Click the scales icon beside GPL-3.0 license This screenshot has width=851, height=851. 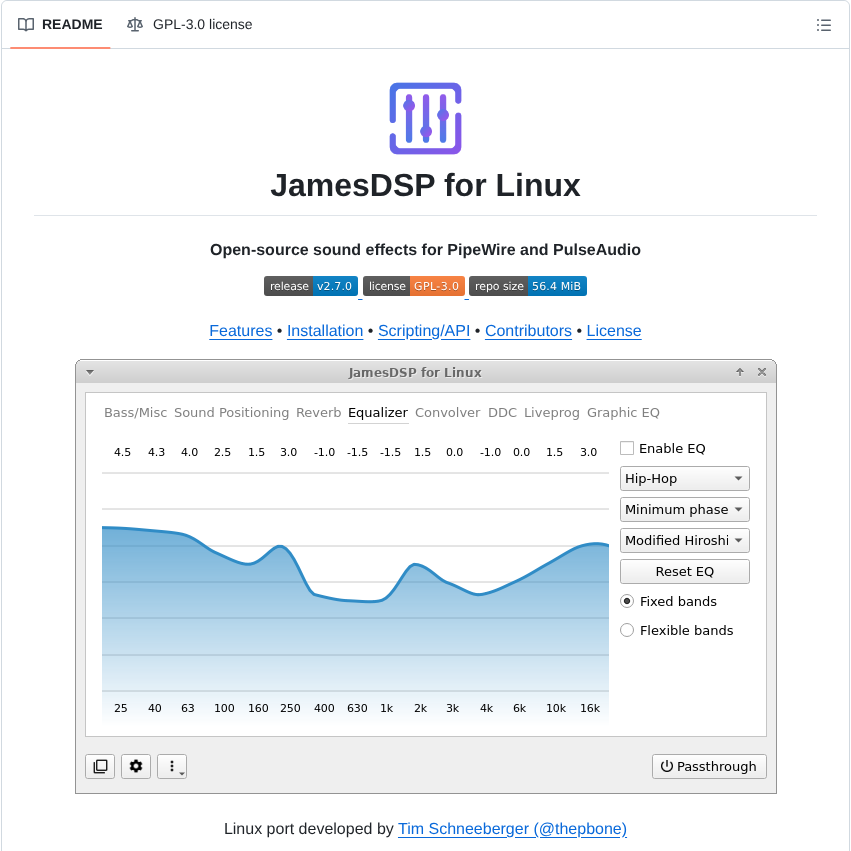134,25
